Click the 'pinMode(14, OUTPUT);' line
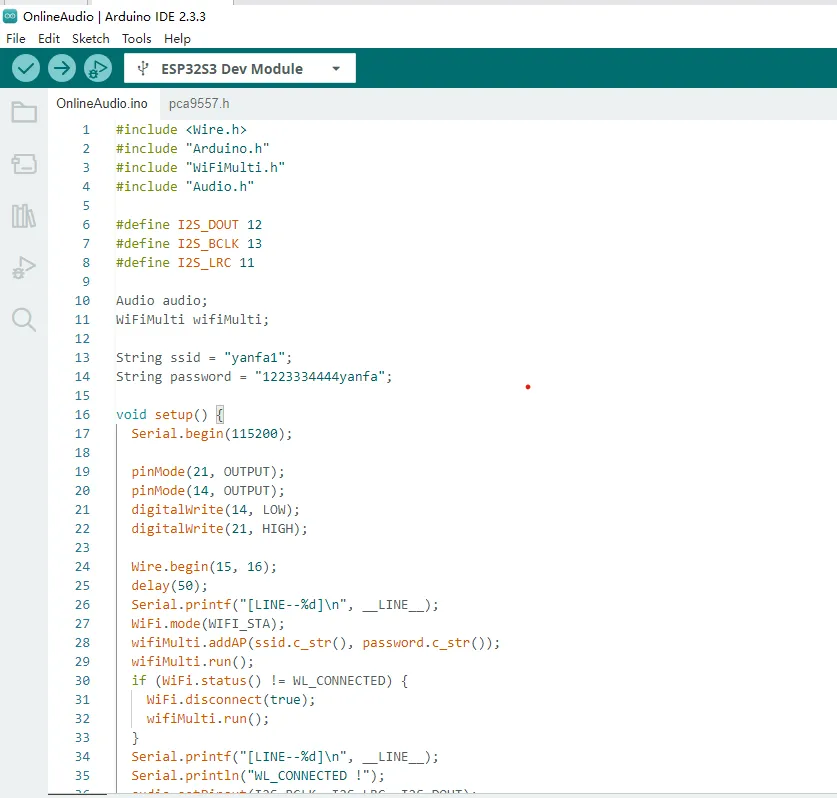Viewport: 837px width, 798px height. tap(208, 491)
